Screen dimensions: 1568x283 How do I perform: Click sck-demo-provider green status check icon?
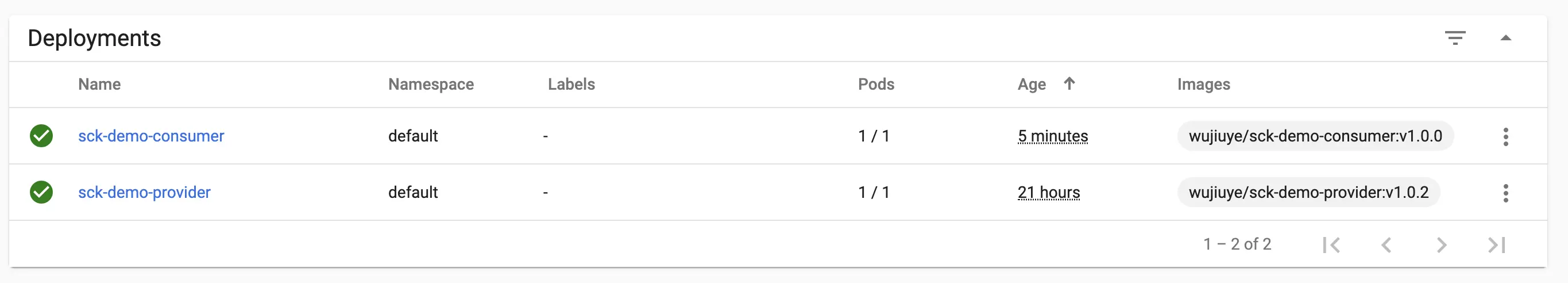41,192
